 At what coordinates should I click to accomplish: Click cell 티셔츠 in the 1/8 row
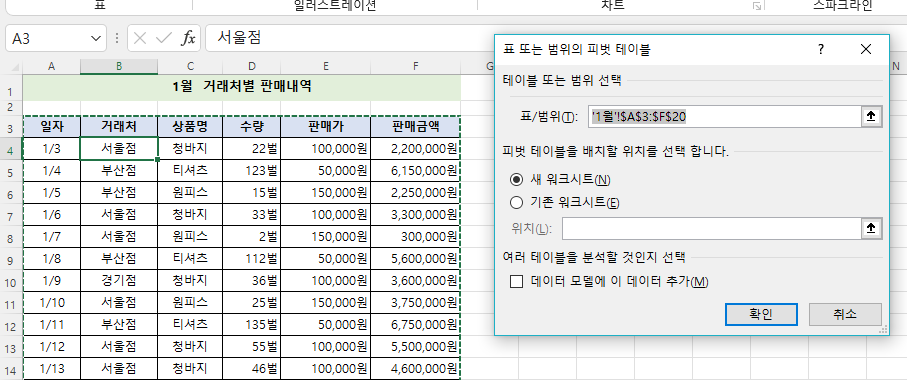coord(190,259)
